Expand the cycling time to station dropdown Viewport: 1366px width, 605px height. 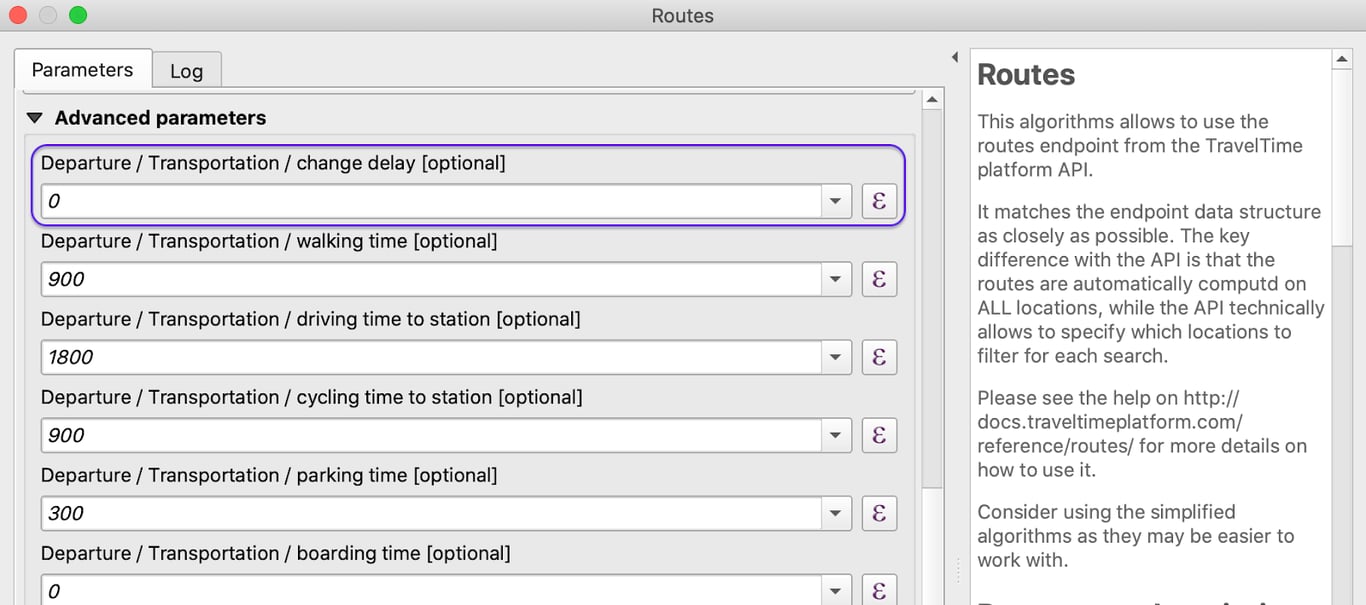(835, 435)
